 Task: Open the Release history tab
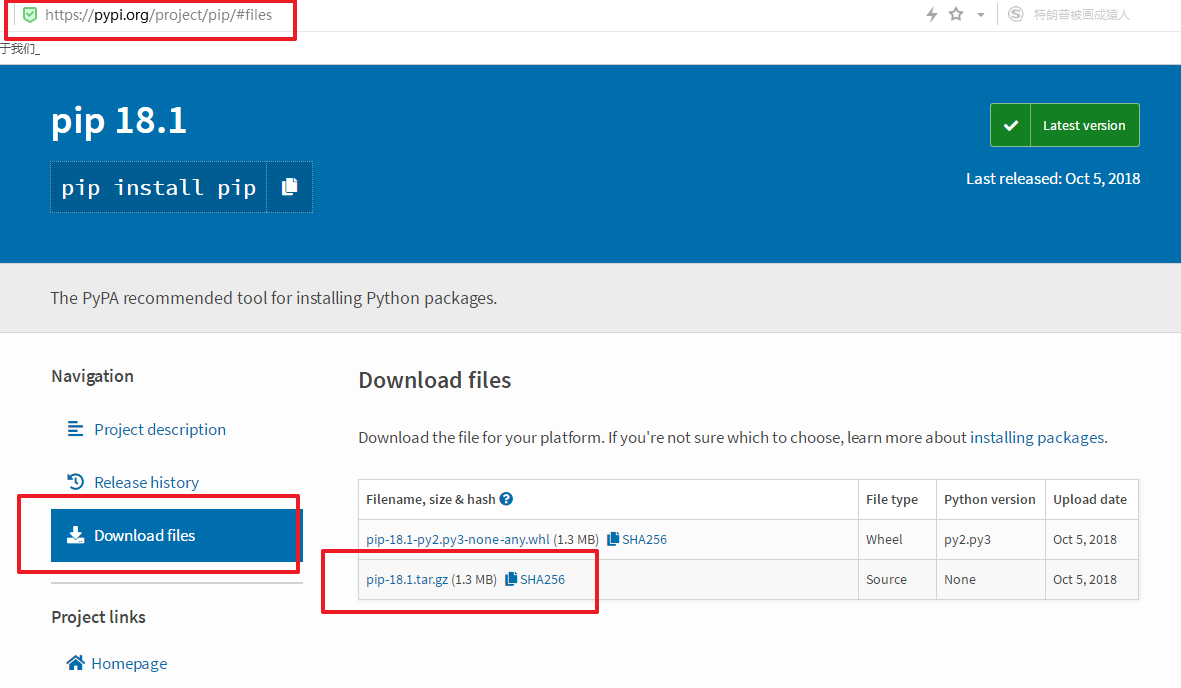146,482
